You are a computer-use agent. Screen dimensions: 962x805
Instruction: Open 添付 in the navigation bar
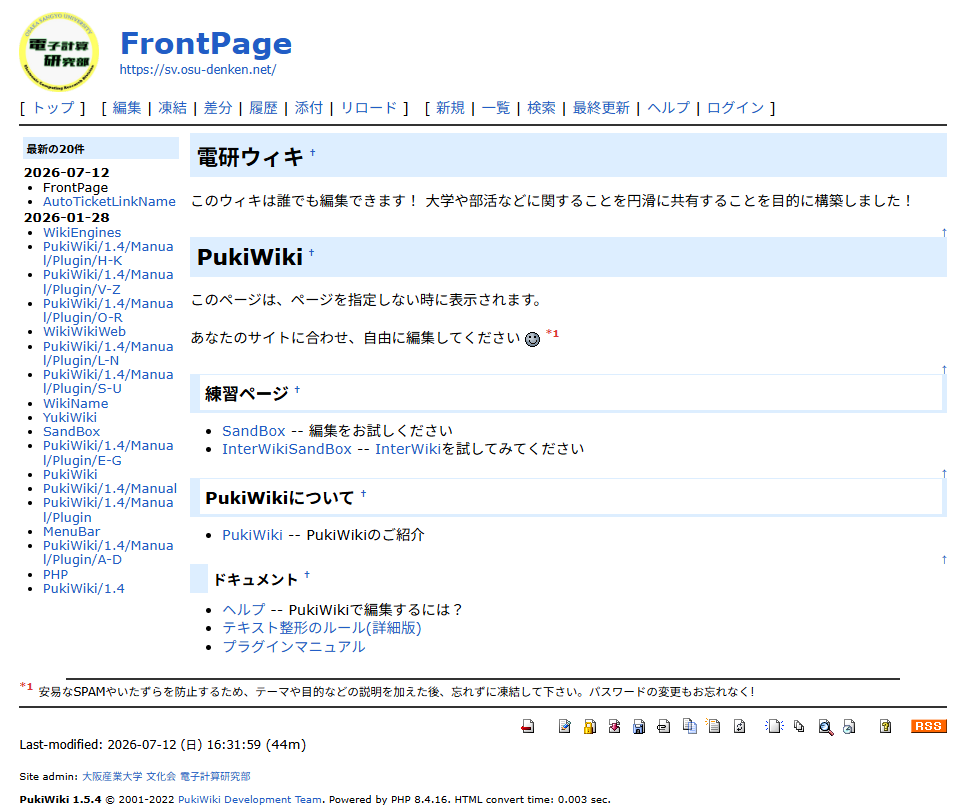pyautogui.click(x=309, y=108)
